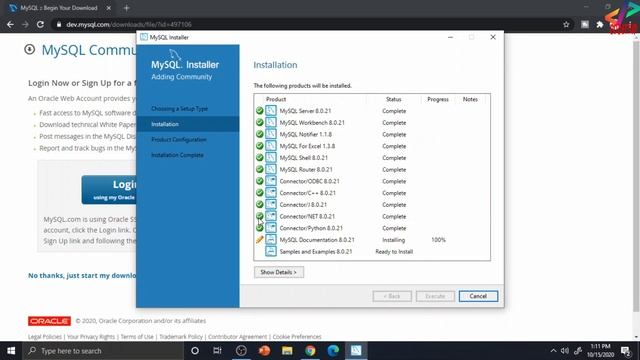The image size is (640, 360).
Task: Select the Installation step in the sidebar
Action: 188,124
